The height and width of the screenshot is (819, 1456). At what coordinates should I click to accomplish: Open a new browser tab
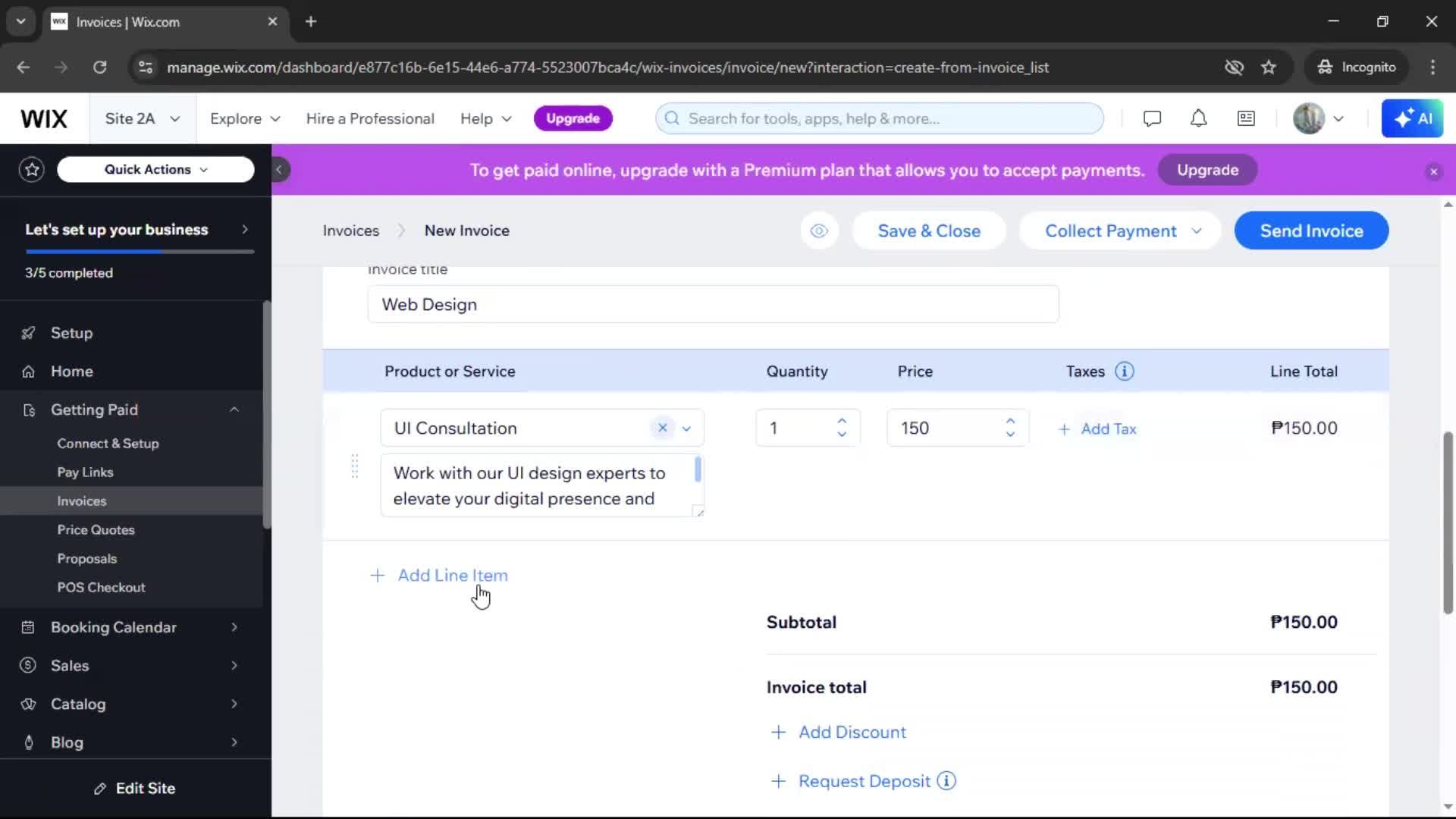pyautogui.click(x=311, y=22)
